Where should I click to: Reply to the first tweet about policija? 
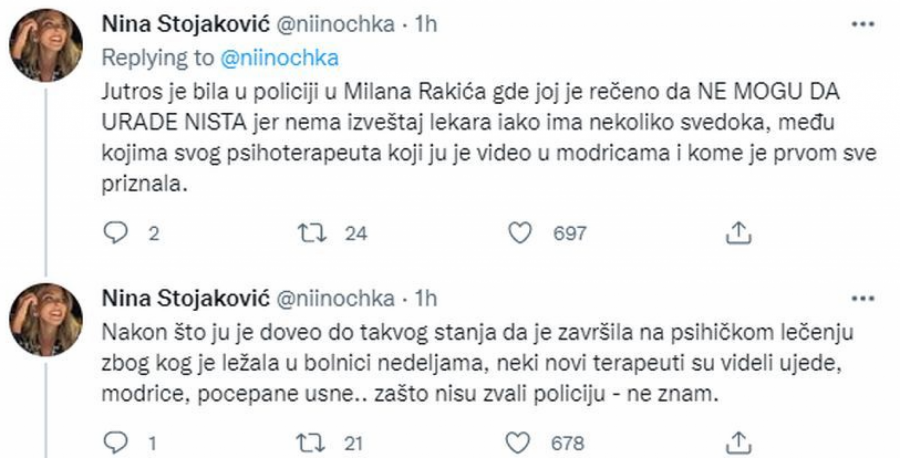(x=117, y=233)
